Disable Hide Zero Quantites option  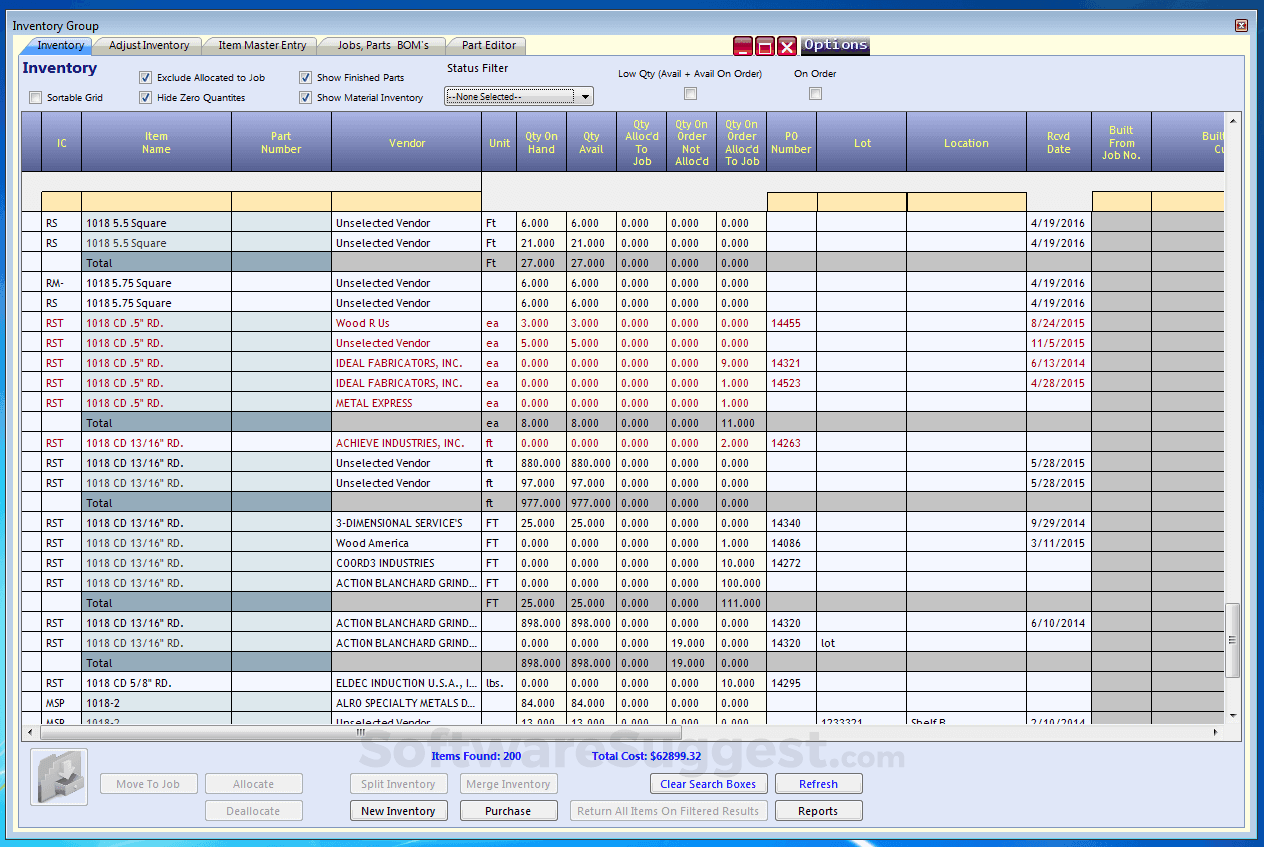(144, 97)
